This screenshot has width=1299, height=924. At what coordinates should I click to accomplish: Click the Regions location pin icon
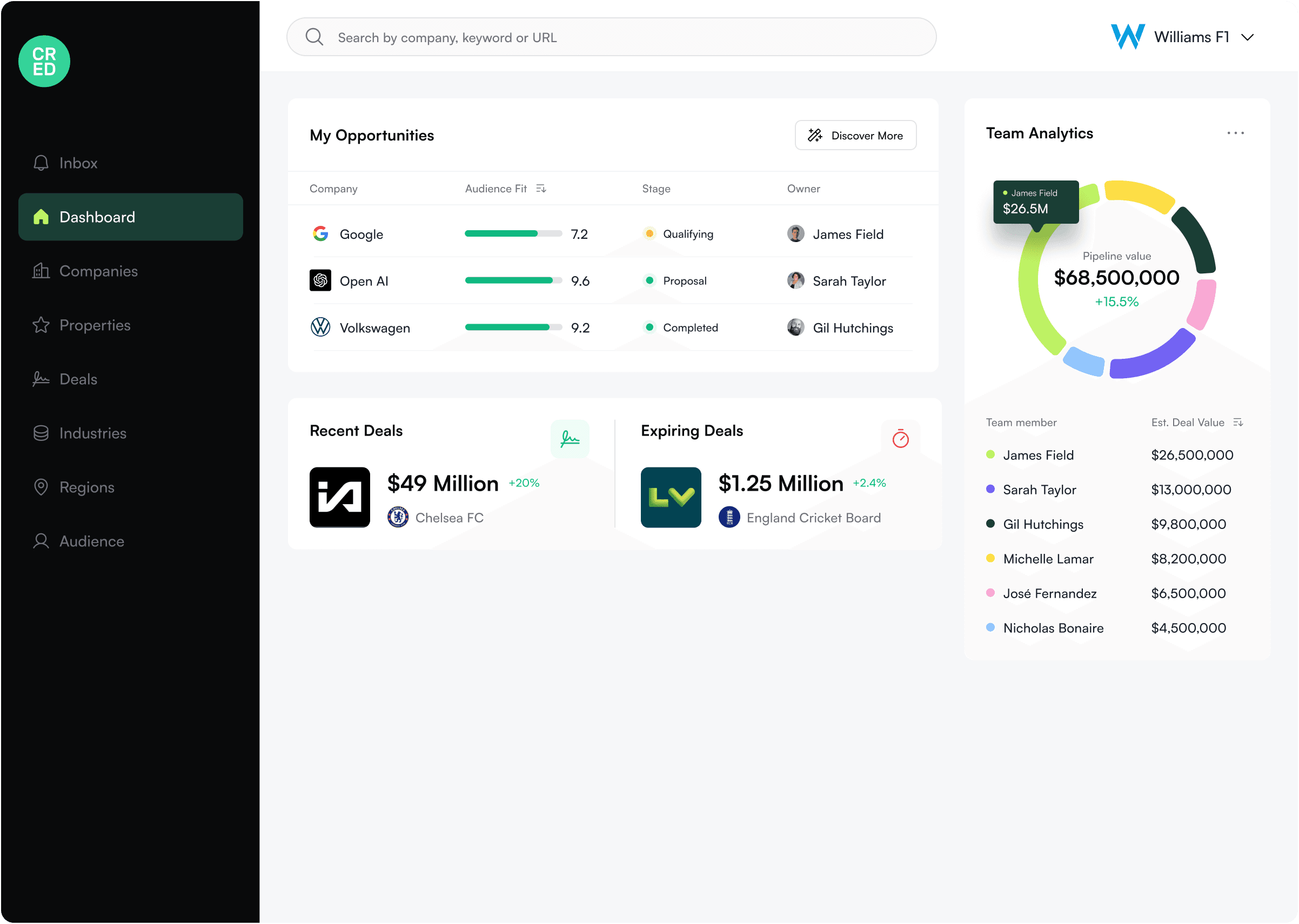point(41,487)
